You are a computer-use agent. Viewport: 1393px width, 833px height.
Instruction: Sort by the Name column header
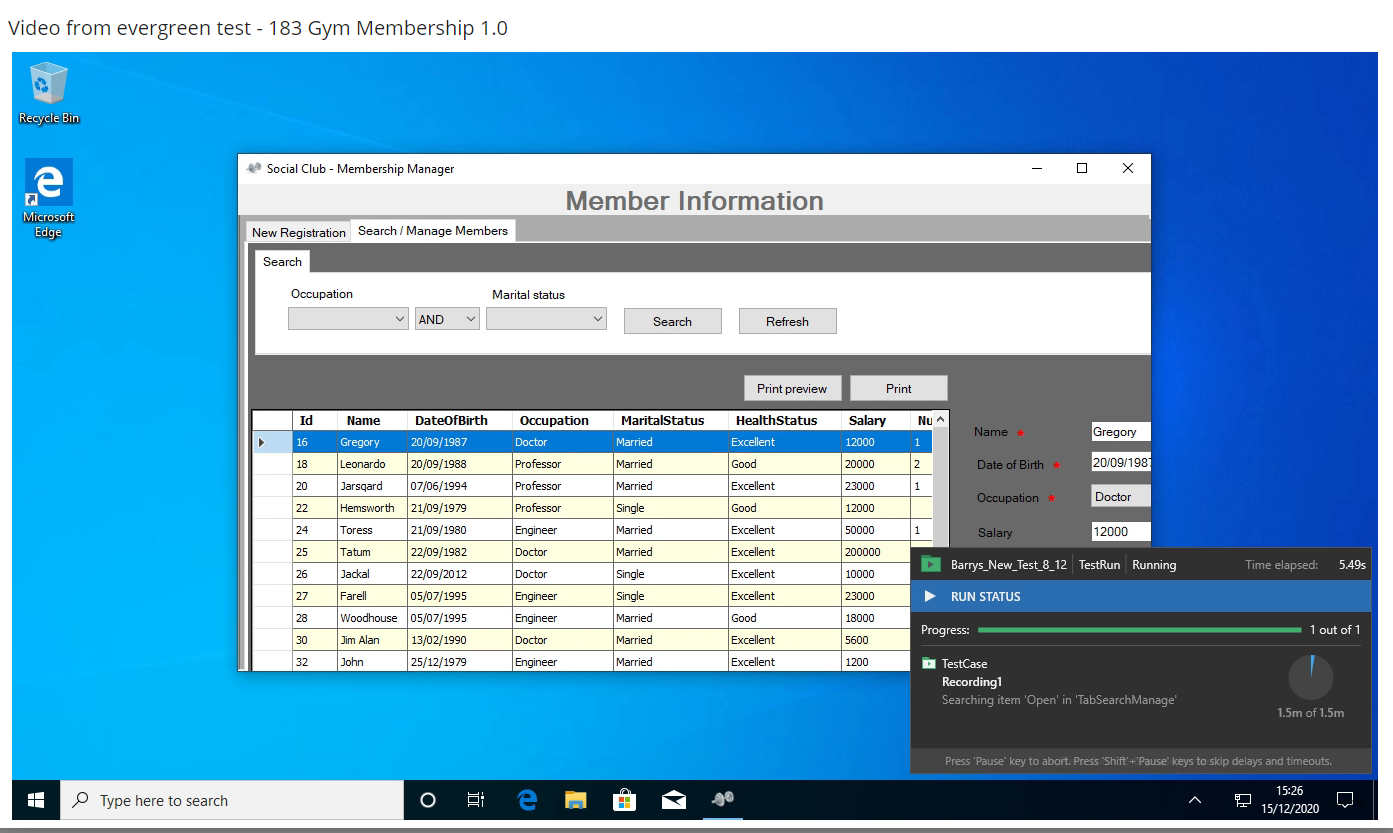[371, 420]
